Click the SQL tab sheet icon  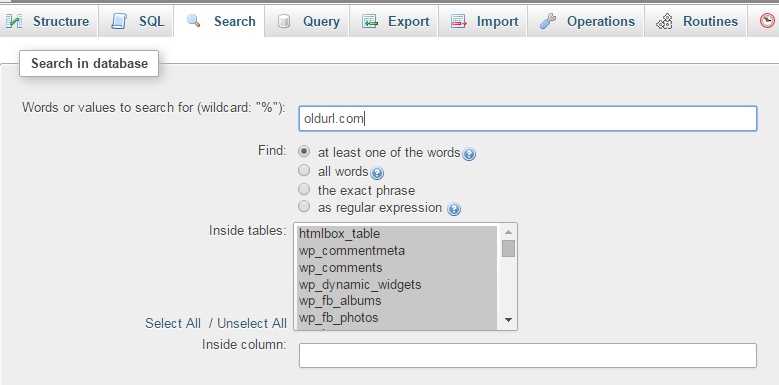tap(119, 21)
